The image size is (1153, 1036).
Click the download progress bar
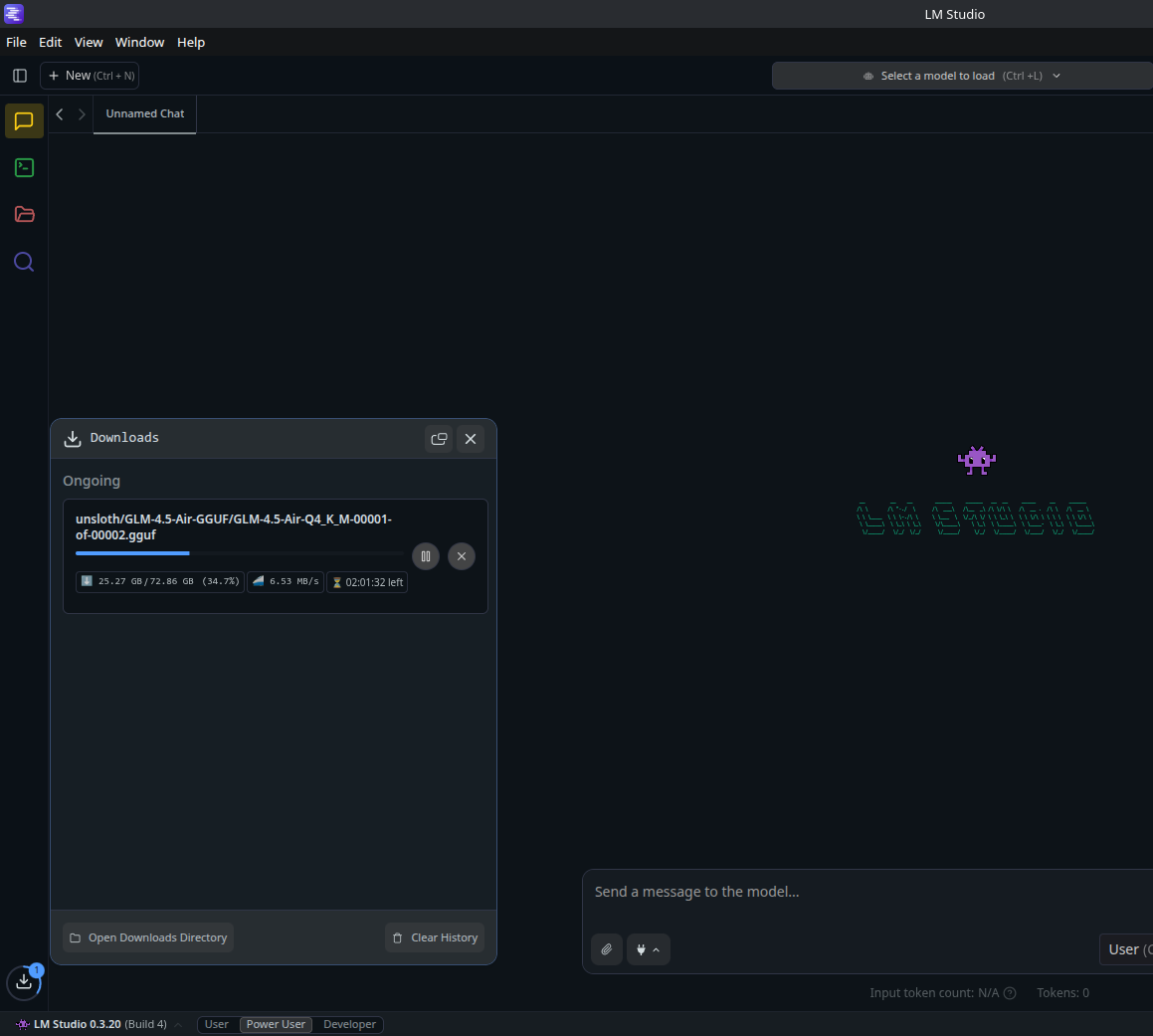point(240,553)
